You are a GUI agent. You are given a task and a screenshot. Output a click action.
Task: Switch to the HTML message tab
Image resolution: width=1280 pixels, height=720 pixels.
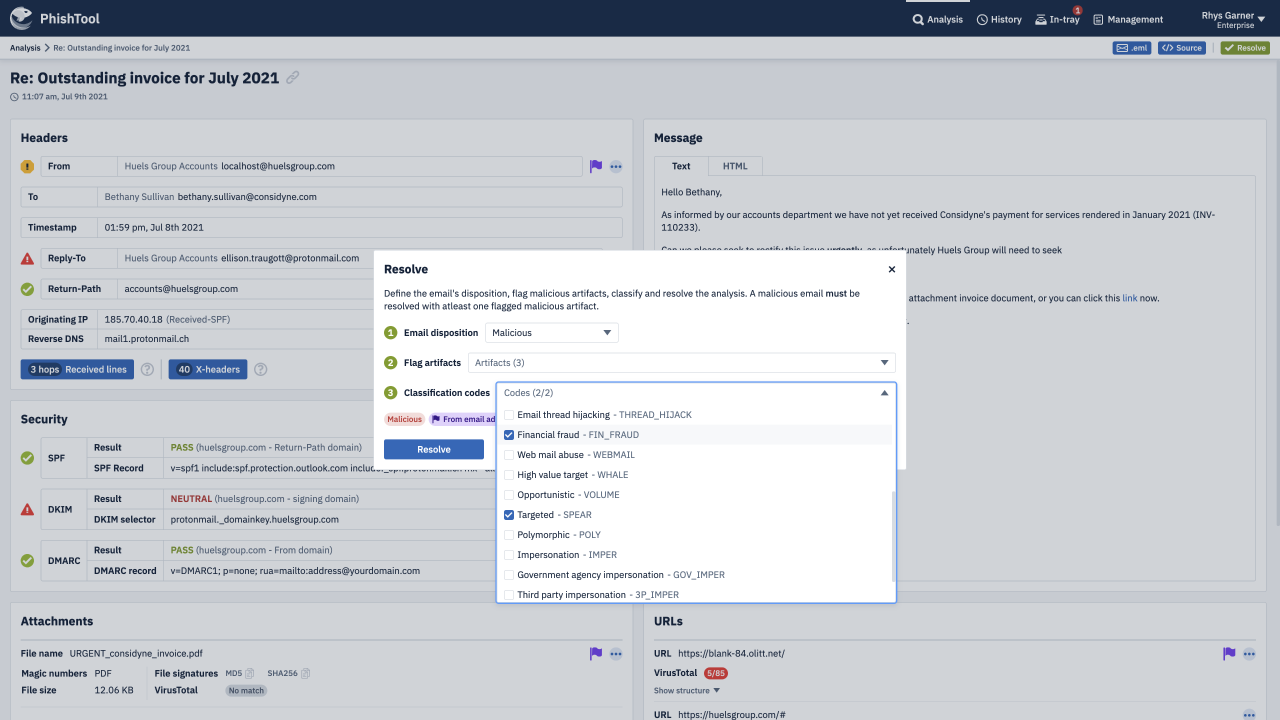735,166
